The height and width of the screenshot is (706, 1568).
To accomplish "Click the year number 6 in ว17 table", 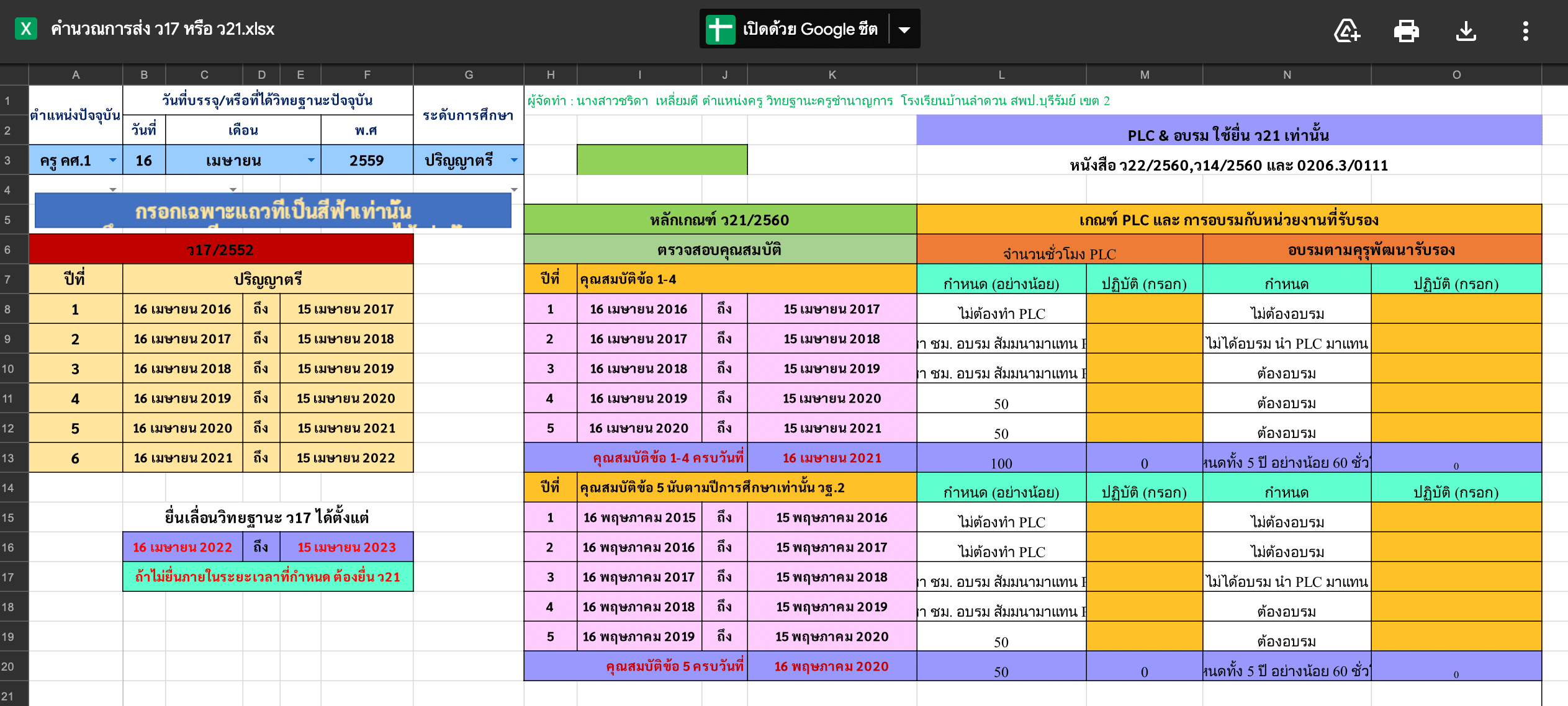I will [x=76, y=458].
